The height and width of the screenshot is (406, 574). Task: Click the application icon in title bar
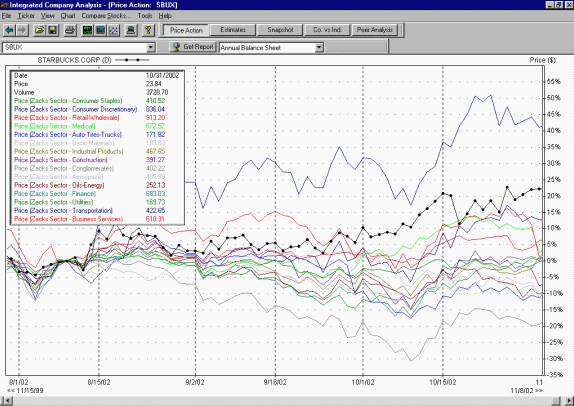pyautogui.click(x=4, y=5)
